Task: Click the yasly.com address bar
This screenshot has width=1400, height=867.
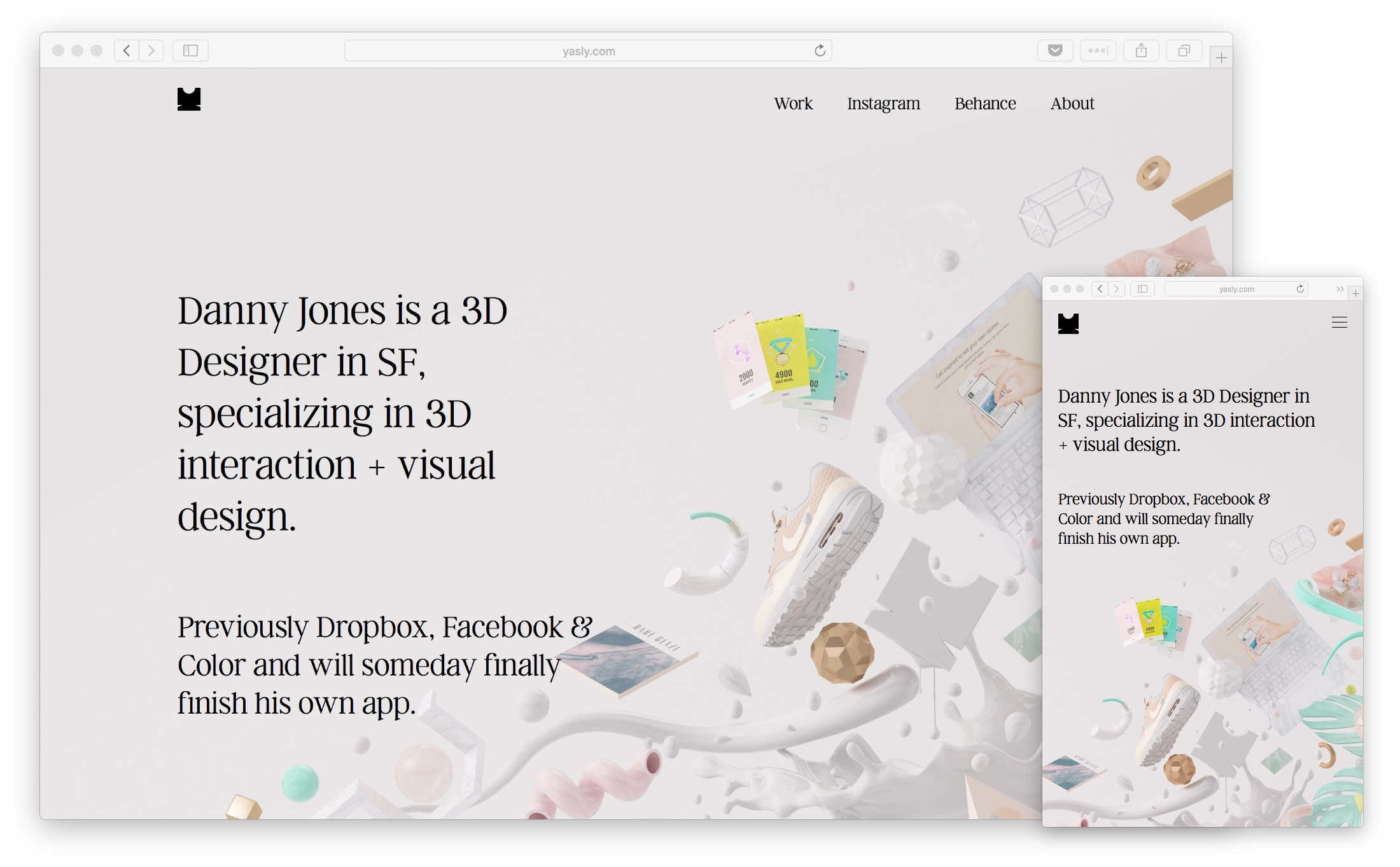Action: point(588,50)
